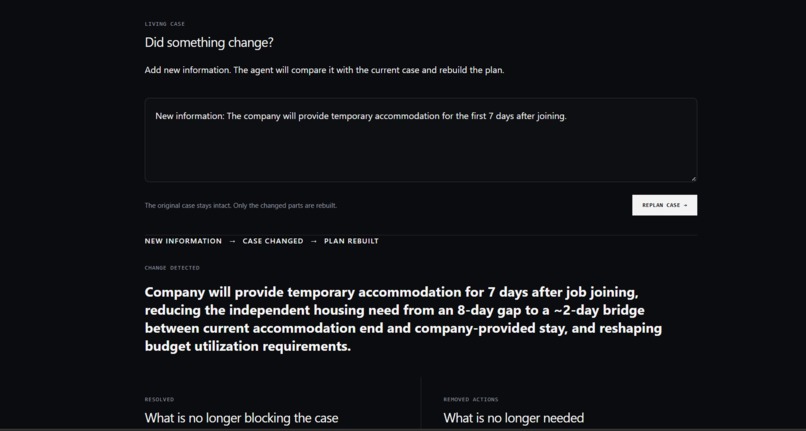Click the REMOVED ACTIONS column label
This screenshot has width=806, height=431.
click(471, 399)
